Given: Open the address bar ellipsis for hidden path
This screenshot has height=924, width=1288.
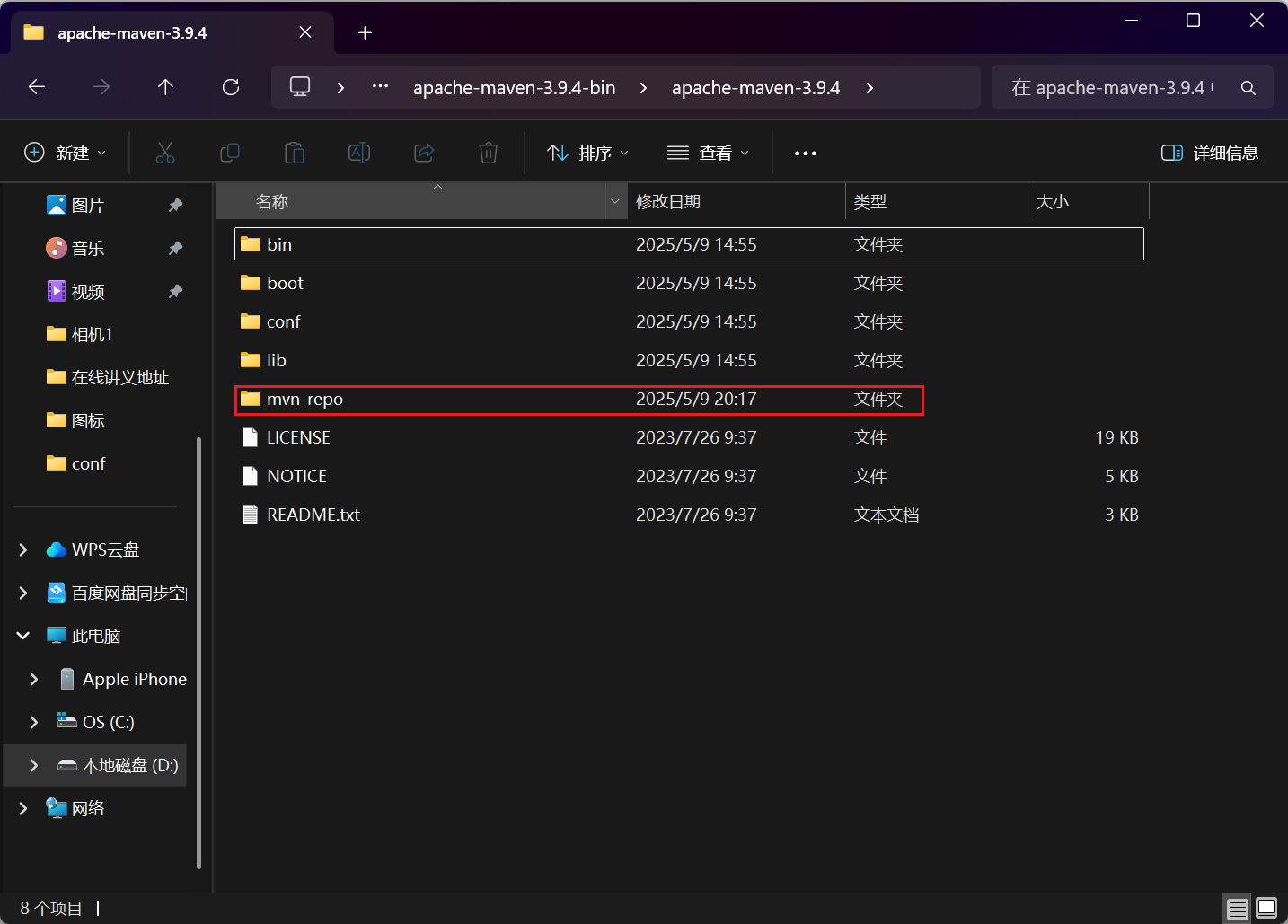Looking at the screenshot, I should click(381, 87).
